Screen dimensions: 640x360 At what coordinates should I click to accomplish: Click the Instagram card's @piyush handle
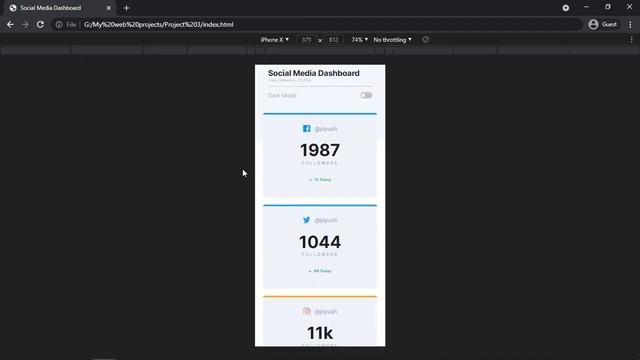326,312
